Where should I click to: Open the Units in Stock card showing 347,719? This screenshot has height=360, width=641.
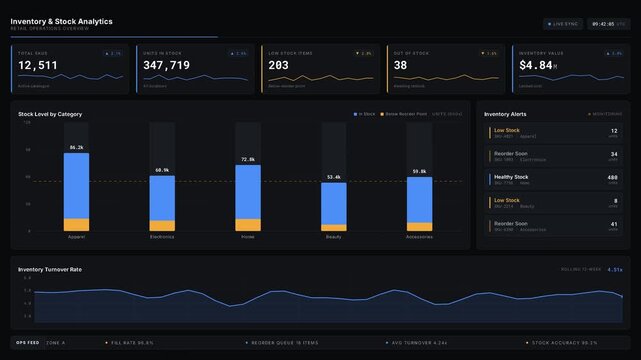click(195, 69)
